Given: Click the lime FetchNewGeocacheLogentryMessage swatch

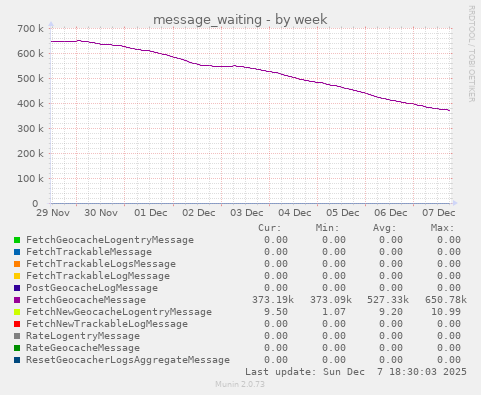Looking at the screenshot, I should [x=17, y=312].
